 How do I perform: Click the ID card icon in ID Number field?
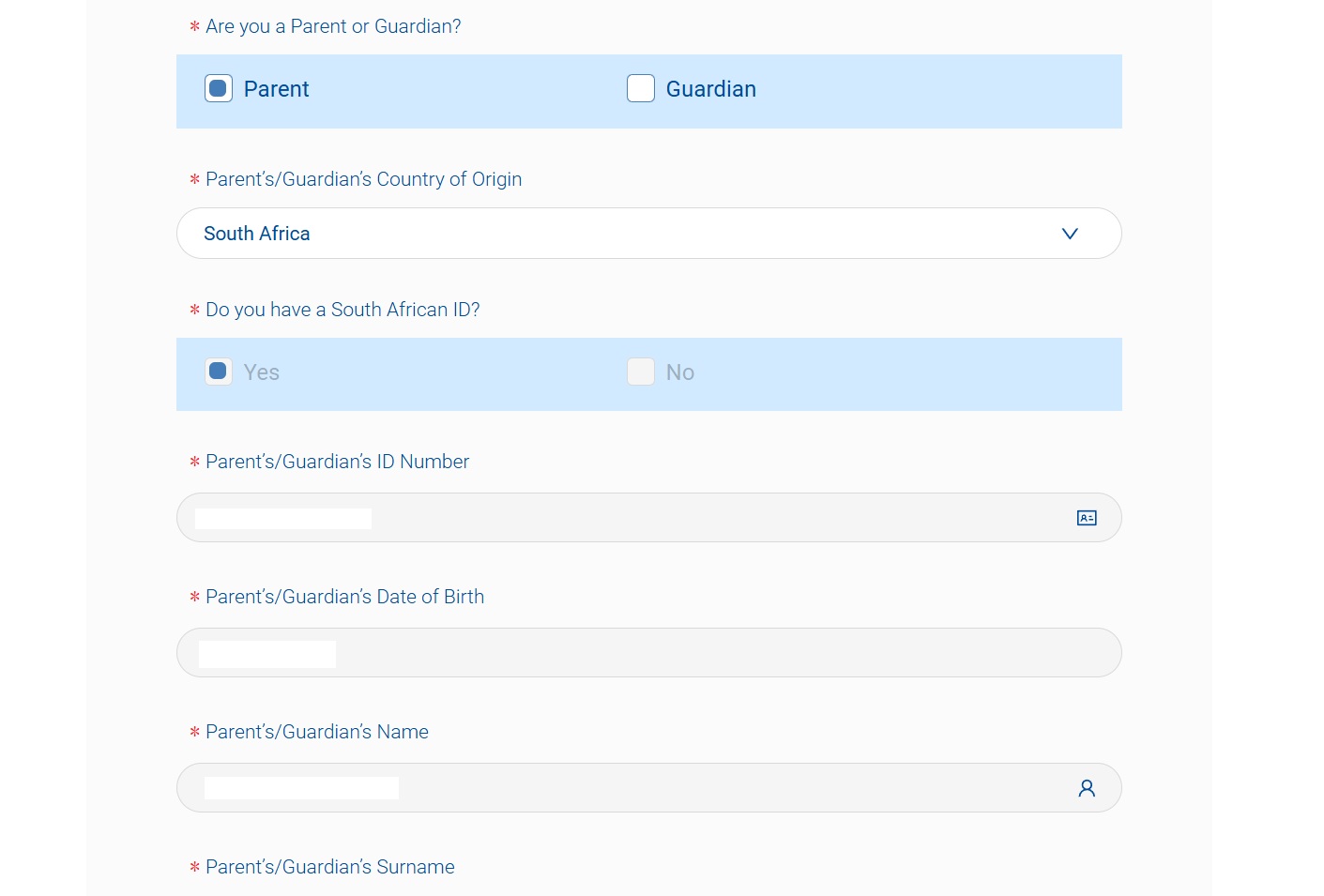[1087, 518]
